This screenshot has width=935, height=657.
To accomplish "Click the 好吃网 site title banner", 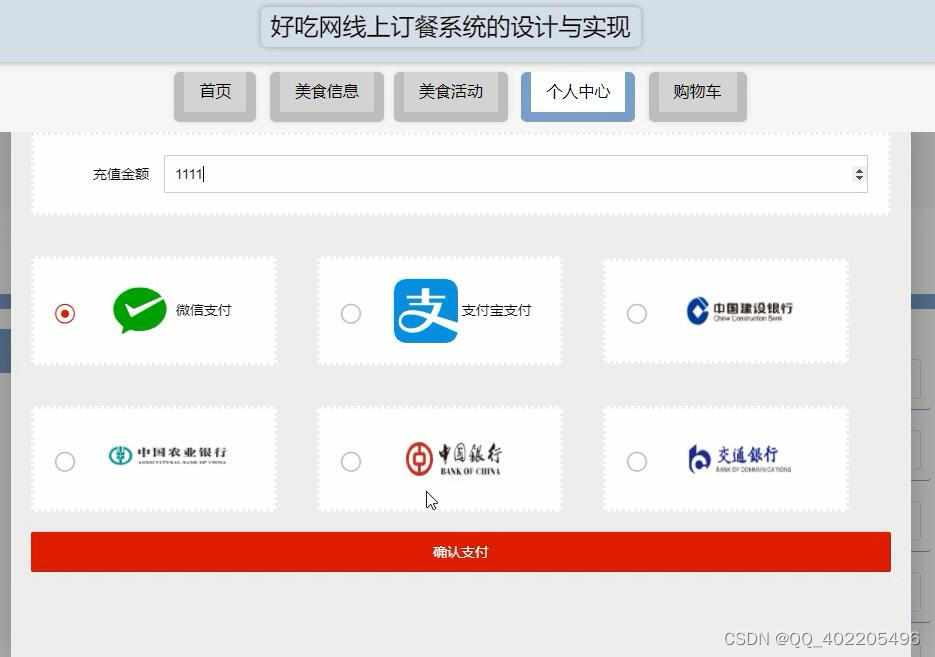I will [448, 27].
